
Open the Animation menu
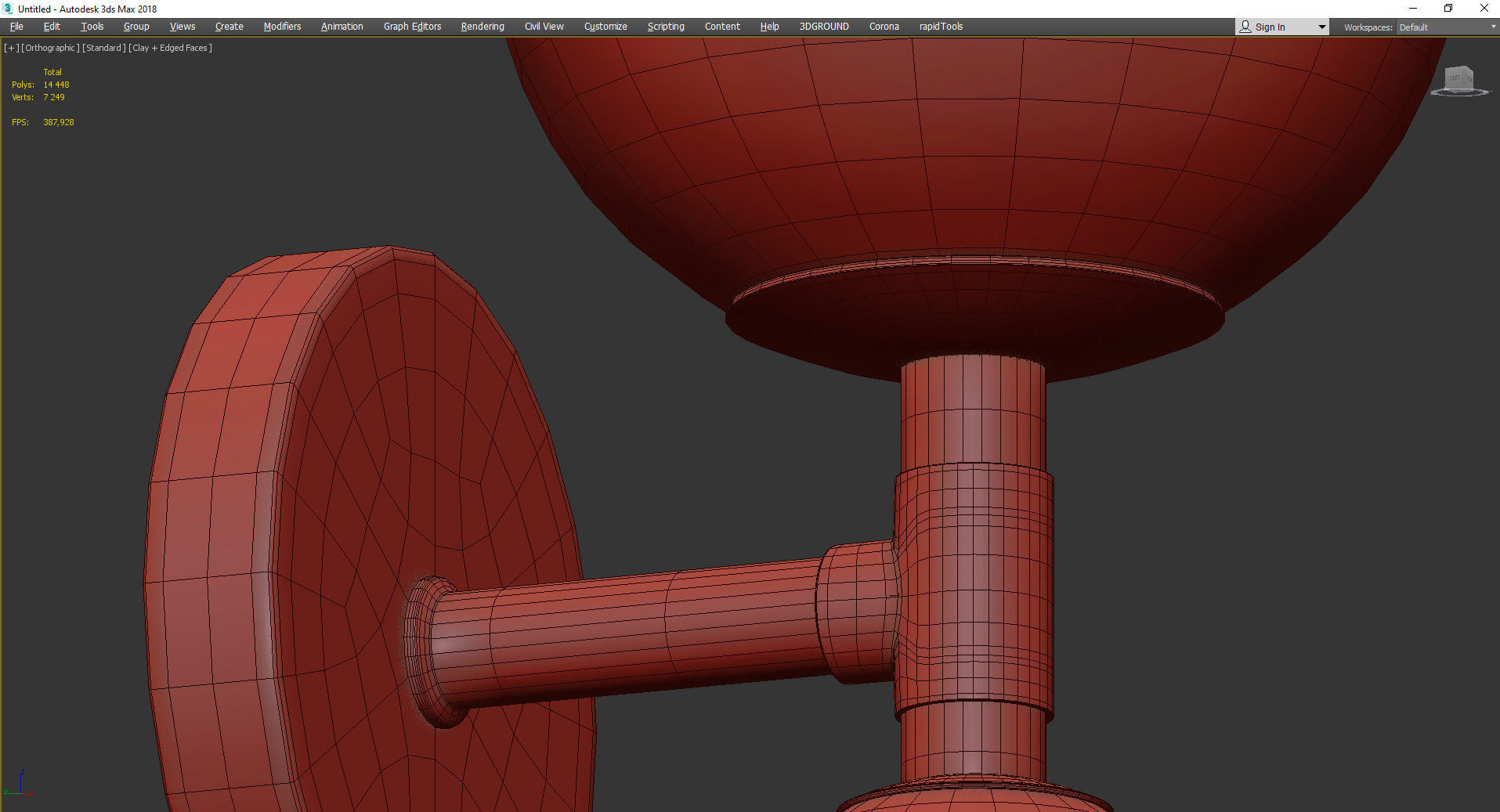click(x=342, y=27)
